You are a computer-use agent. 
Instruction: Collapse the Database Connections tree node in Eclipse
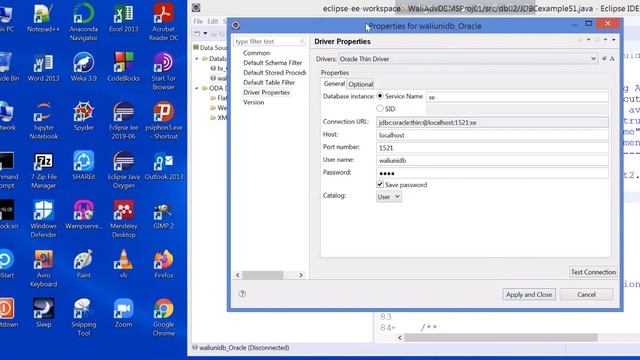[197, 59]
